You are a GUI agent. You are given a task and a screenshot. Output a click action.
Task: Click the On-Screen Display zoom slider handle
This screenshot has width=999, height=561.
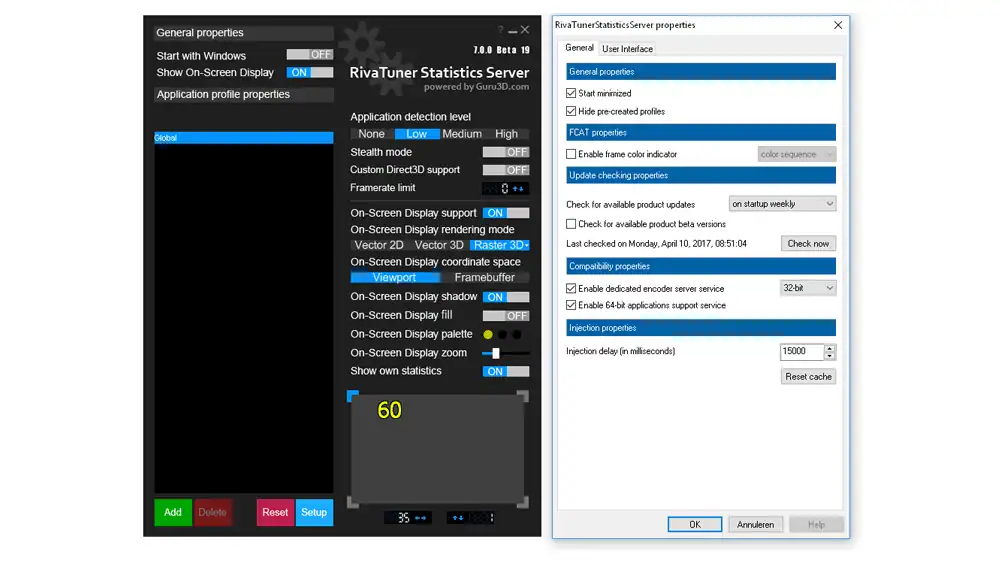pos(496,353)
